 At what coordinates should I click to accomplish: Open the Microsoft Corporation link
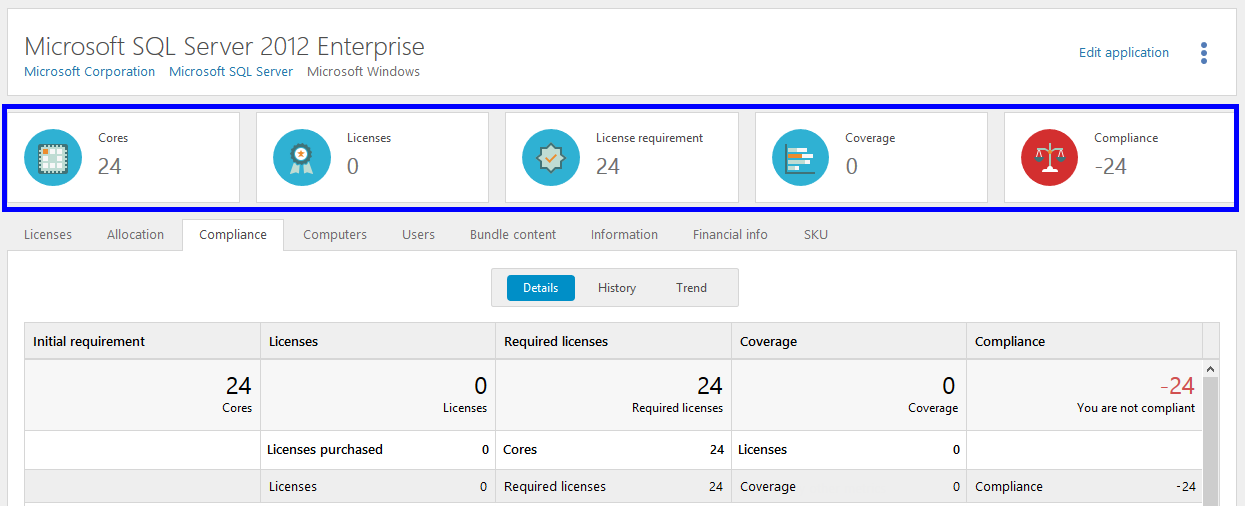[x=89, y=72]
